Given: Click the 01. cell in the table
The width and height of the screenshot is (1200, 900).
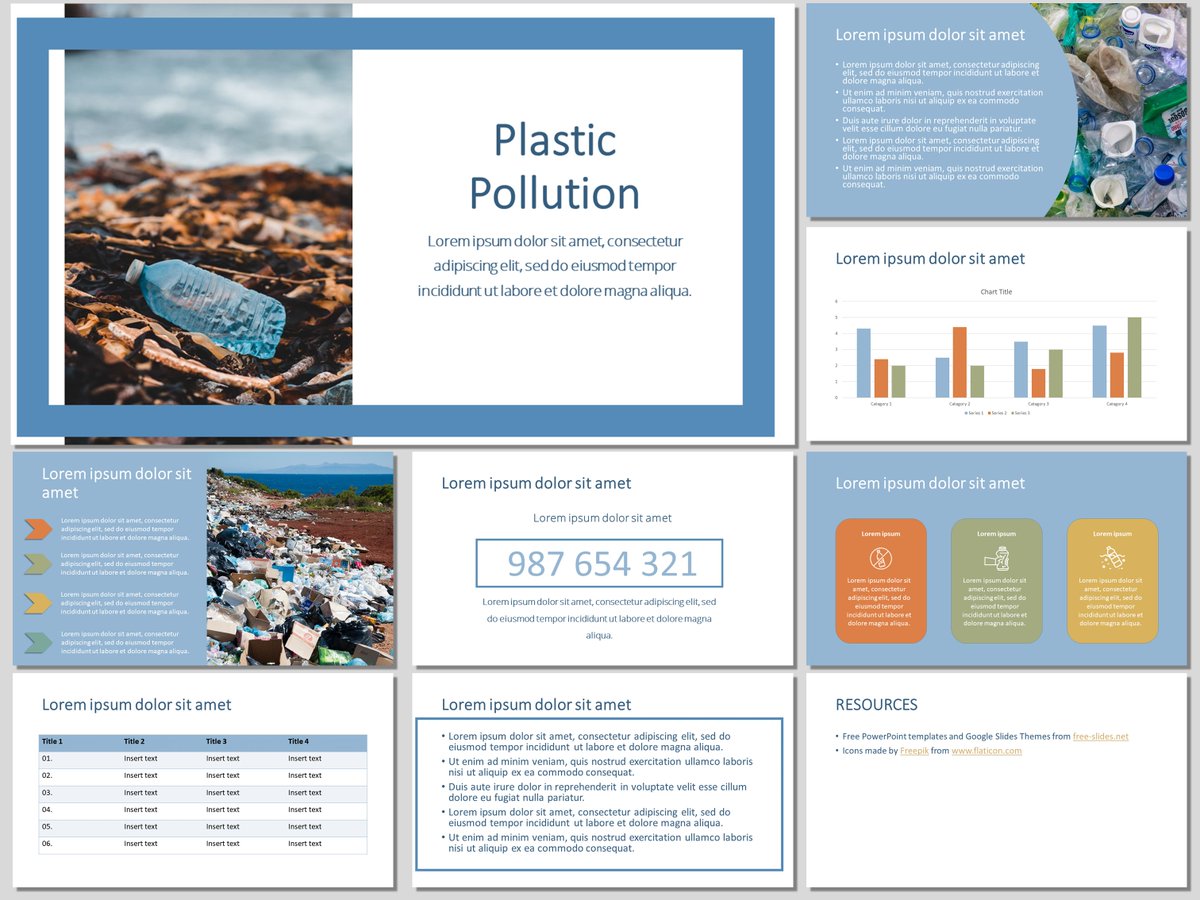Looking at the screenshot, I should [47, 758].
